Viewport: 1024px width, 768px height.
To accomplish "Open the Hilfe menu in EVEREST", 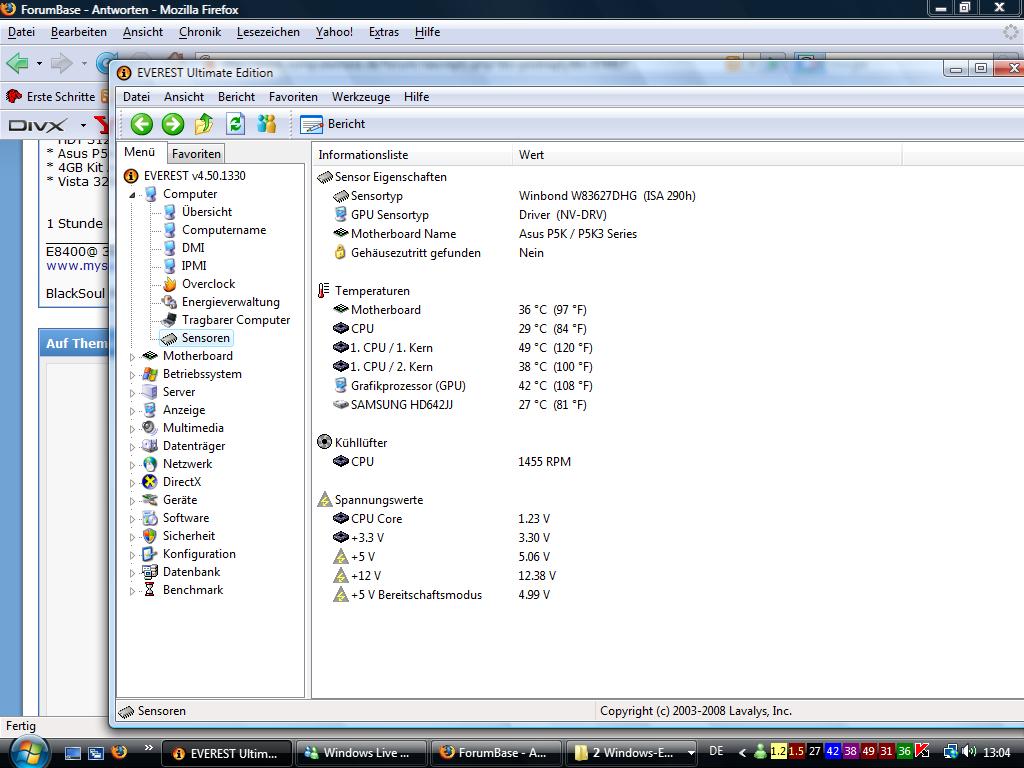I will (416, 97).
